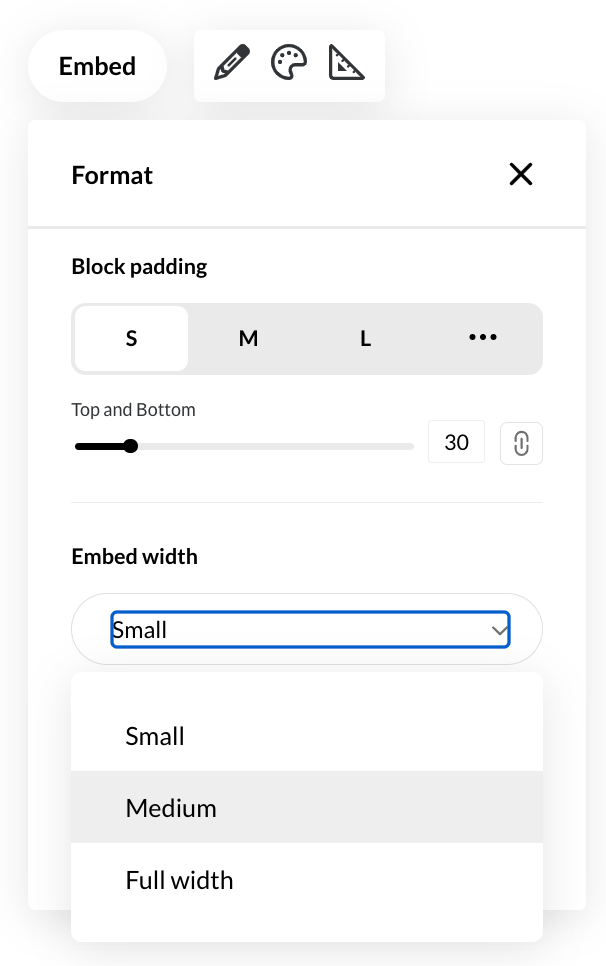The height and width of the screenshot is (966, 606).
Task: Click the Top and Bottom slider handle
Action: 131,446
